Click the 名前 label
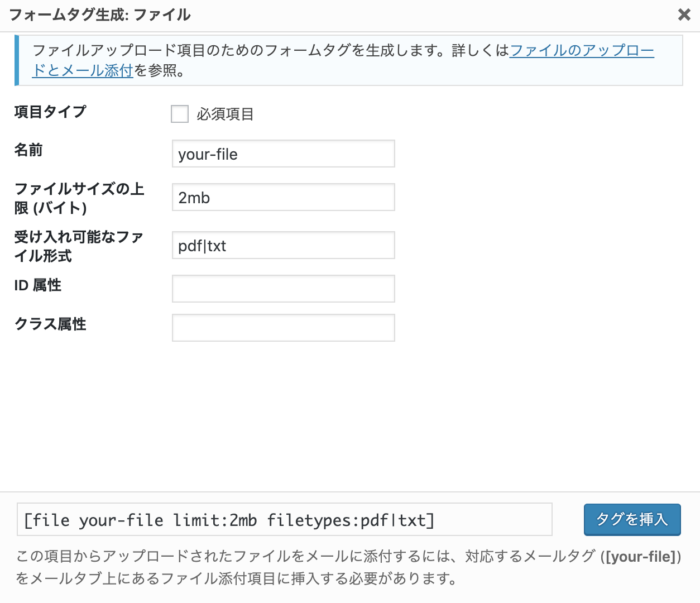700x603 pixels. (x=29, y=150)
